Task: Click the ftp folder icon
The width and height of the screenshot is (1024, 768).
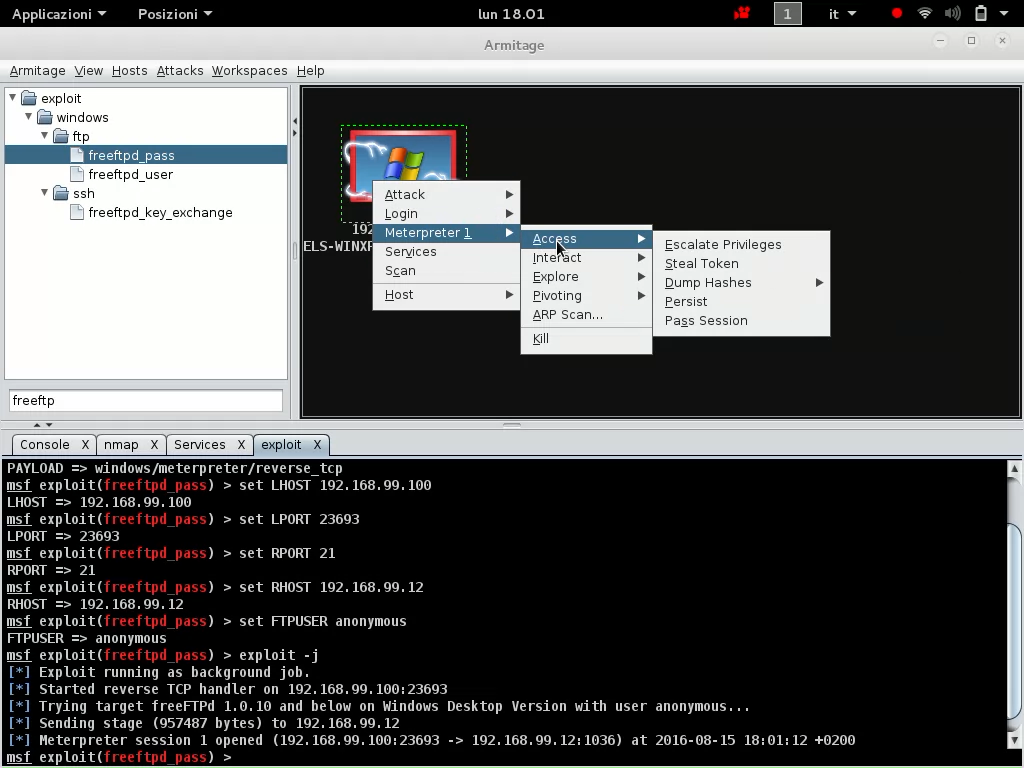Action: tap(61, 136)
